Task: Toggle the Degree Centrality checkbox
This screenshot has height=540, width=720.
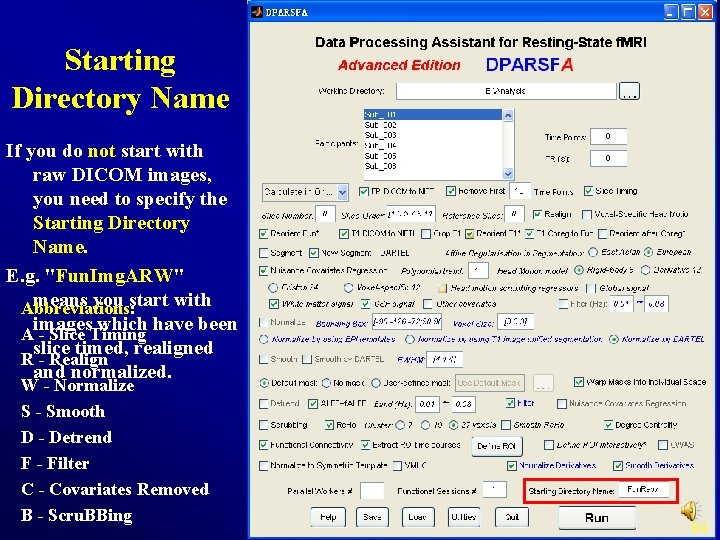Action: [608, 425]
